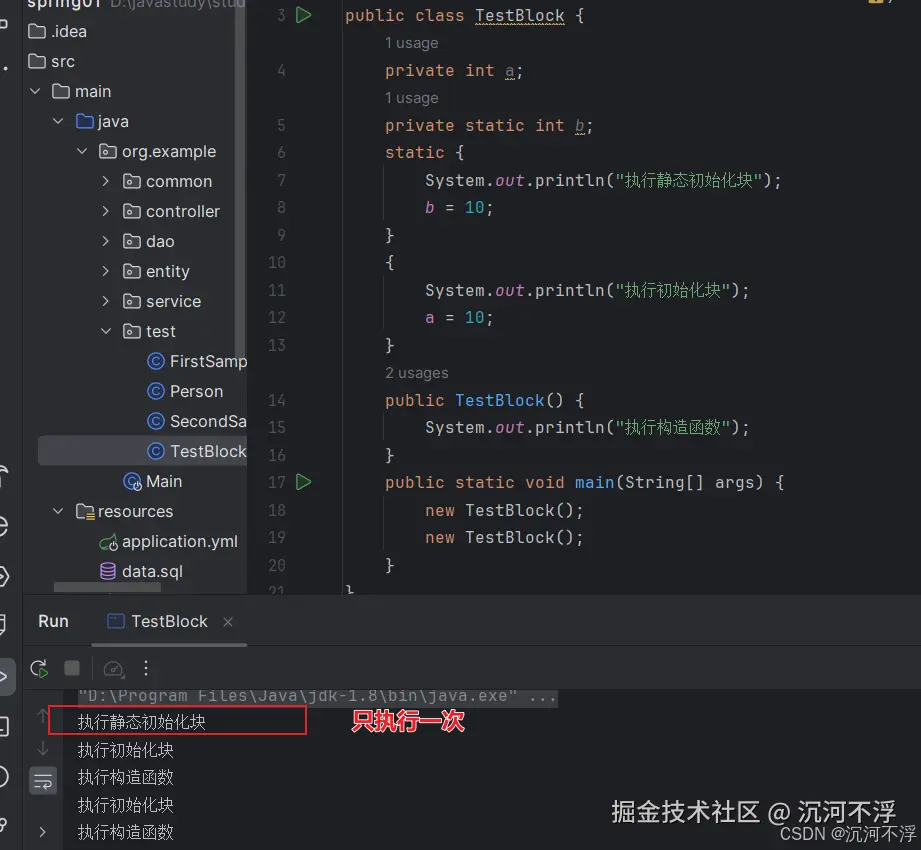Toggle soft-wrap in the Run console
The height and width of the screenshot is (850, 921).
coord(43,780)
